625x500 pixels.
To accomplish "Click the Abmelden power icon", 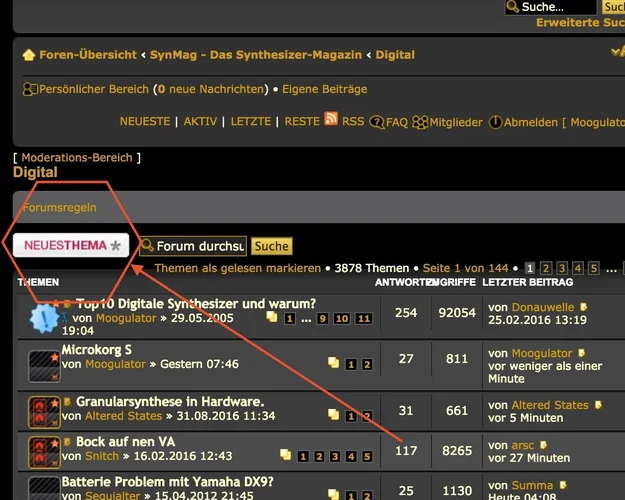I will coord(495,122).
